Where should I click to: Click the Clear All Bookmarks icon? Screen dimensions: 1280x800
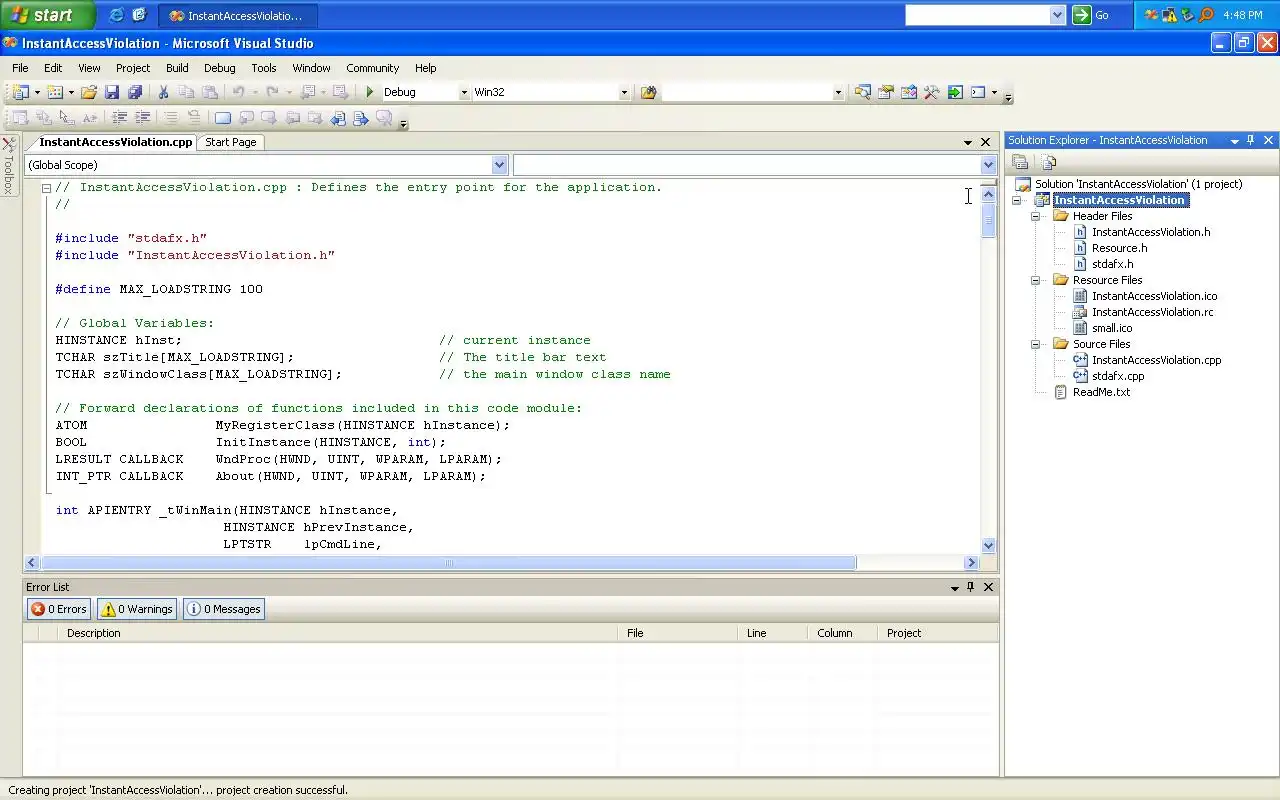click(x=383, y=118)
